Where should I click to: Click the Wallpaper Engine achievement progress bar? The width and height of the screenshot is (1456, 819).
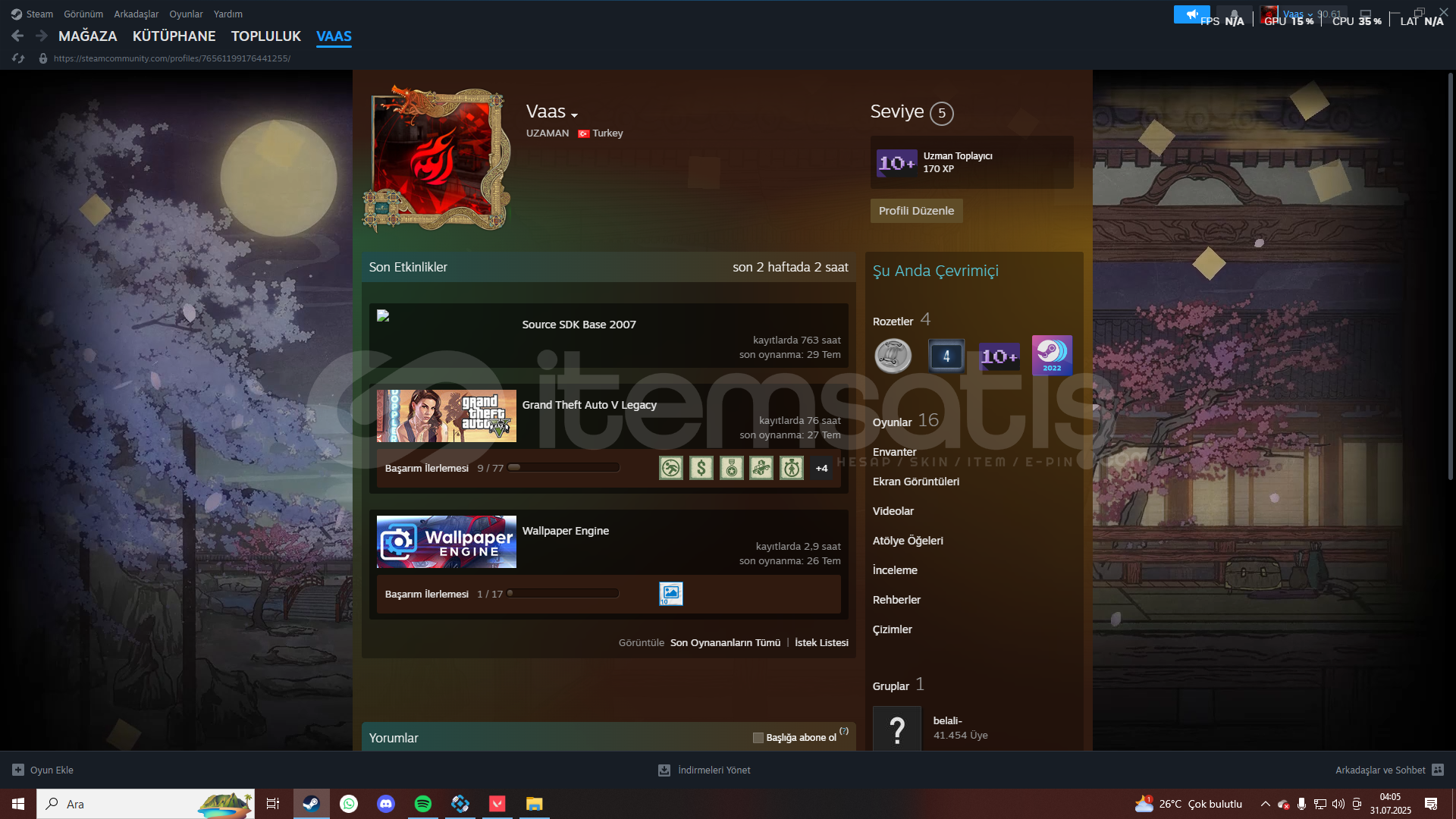pos(563,594)
